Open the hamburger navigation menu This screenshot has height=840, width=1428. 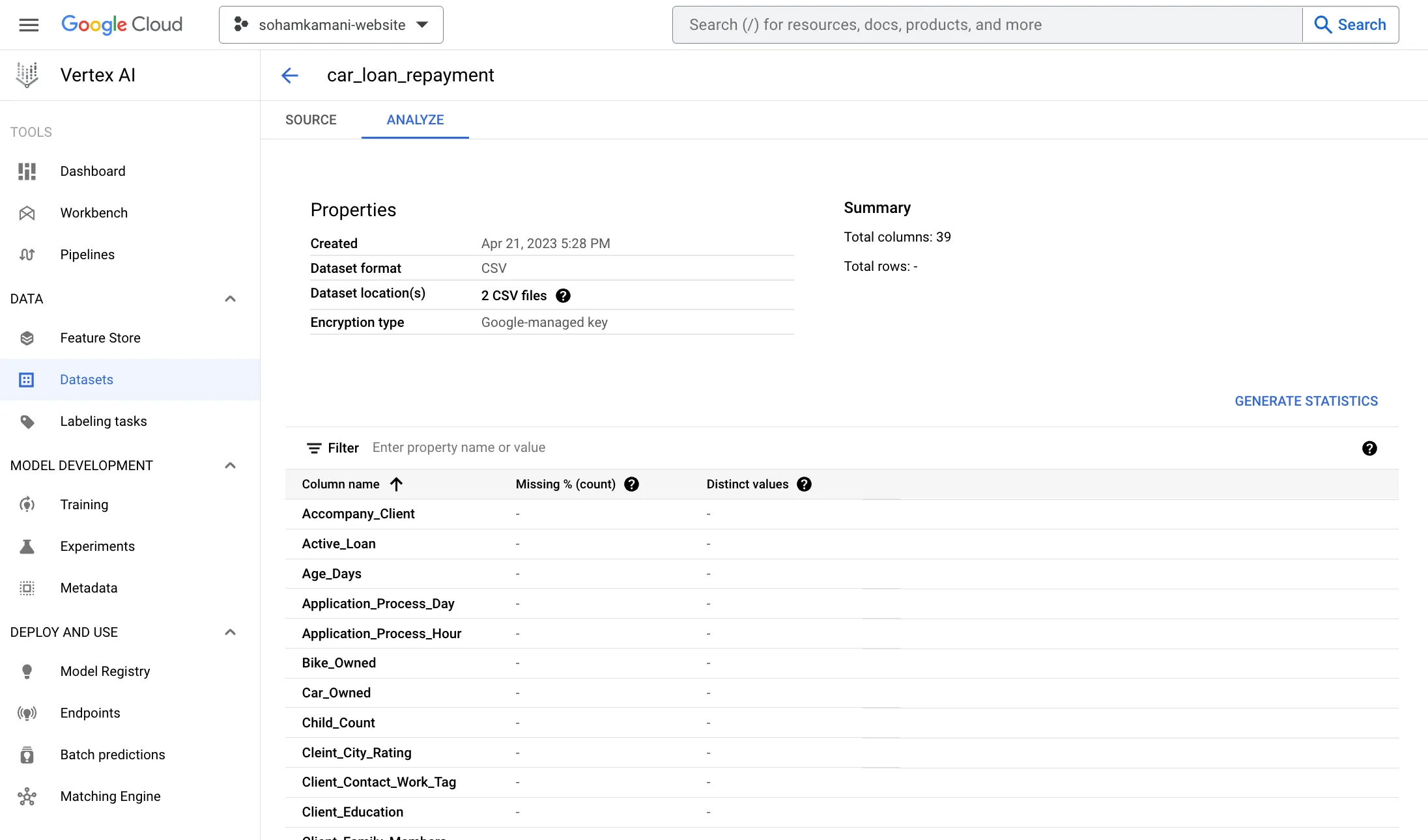pyautogui.click(x=29, y=25)
